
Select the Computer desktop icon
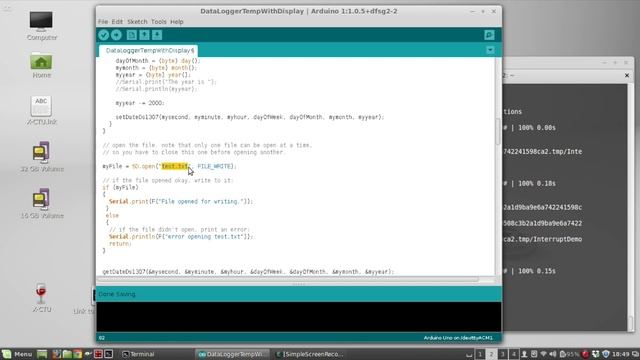(x=42, y=26)
